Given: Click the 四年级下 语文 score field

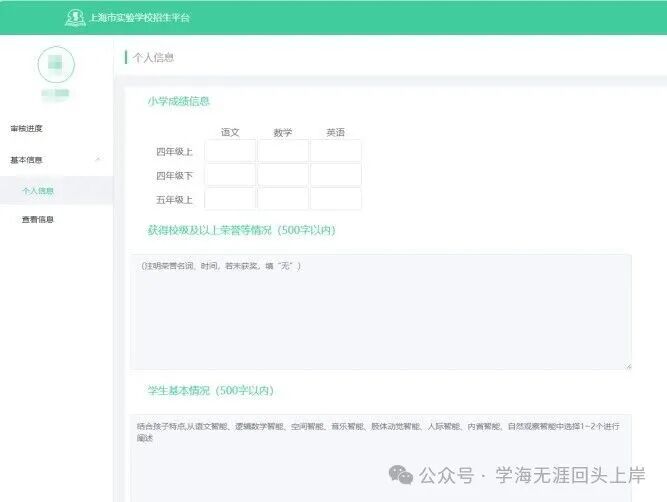Looking at the screenshot, I should (230, 175).
